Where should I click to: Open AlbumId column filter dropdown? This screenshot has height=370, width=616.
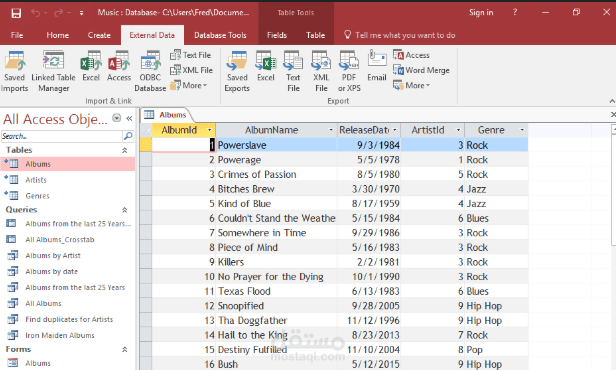click(x=209, y=130)
